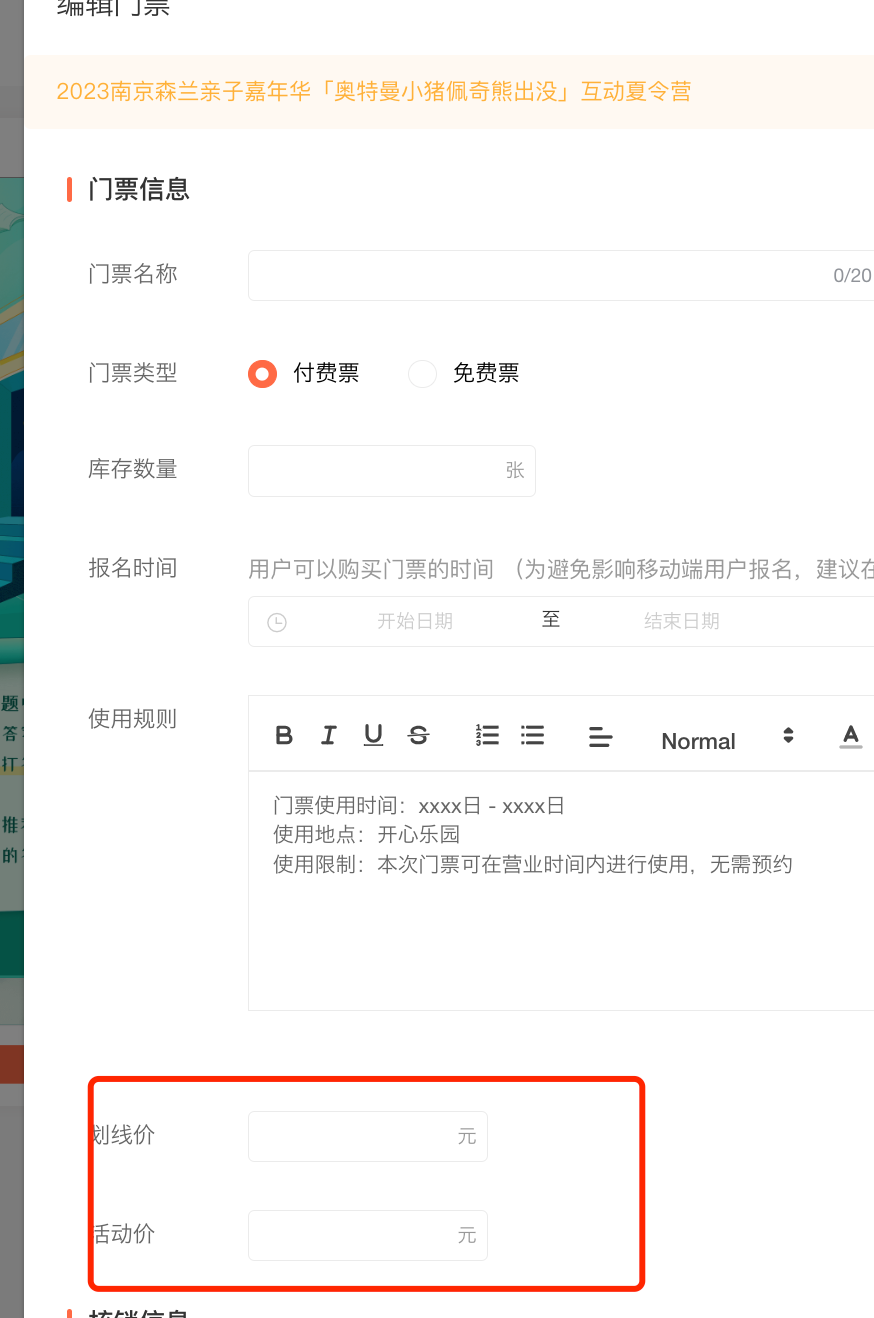The width and height of the screenshot is (874, 1318).
Task: Focus the 库存数量 input box
Action: pos(378,471)
